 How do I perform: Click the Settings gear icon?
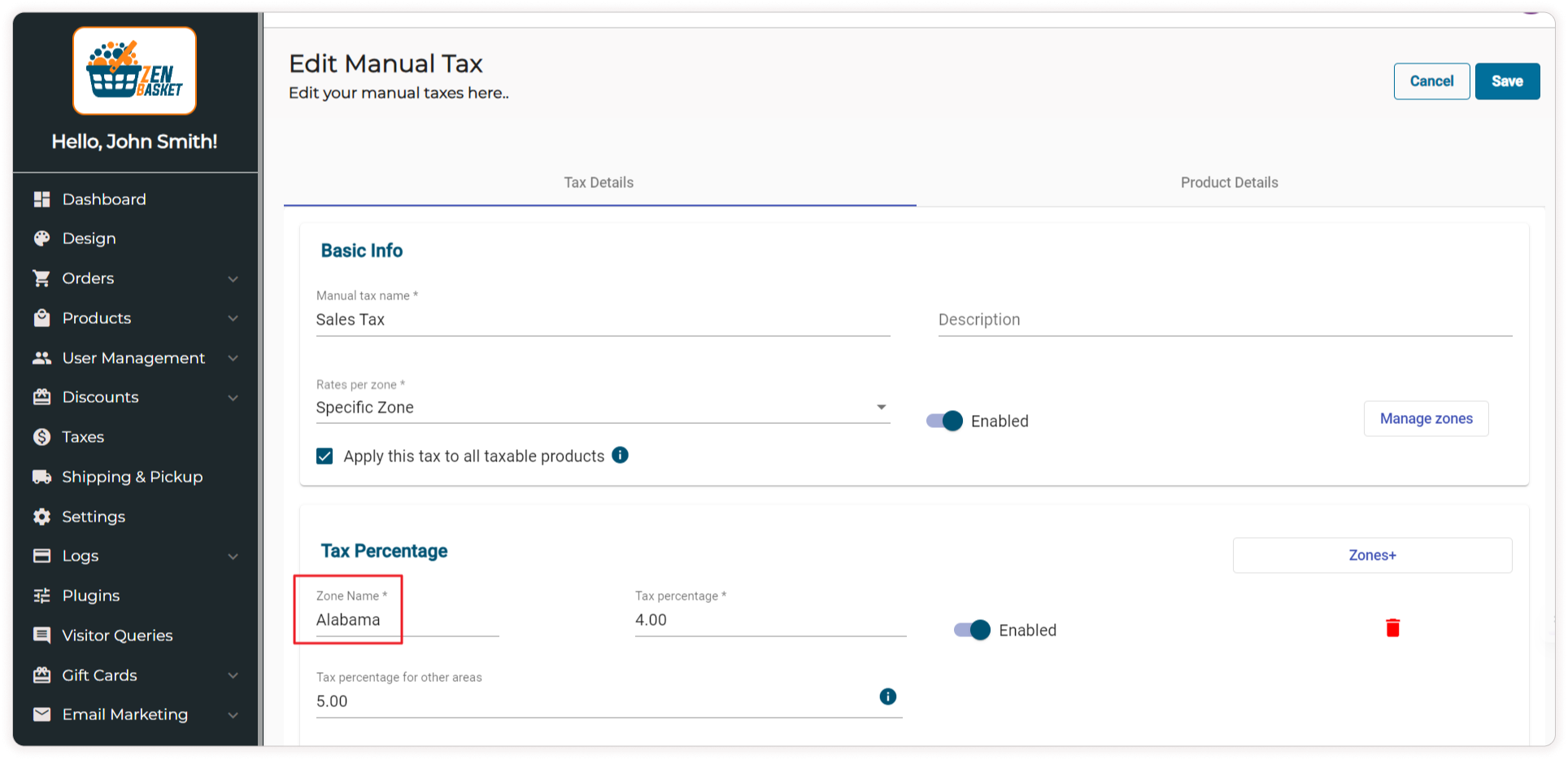pos(42,517)
